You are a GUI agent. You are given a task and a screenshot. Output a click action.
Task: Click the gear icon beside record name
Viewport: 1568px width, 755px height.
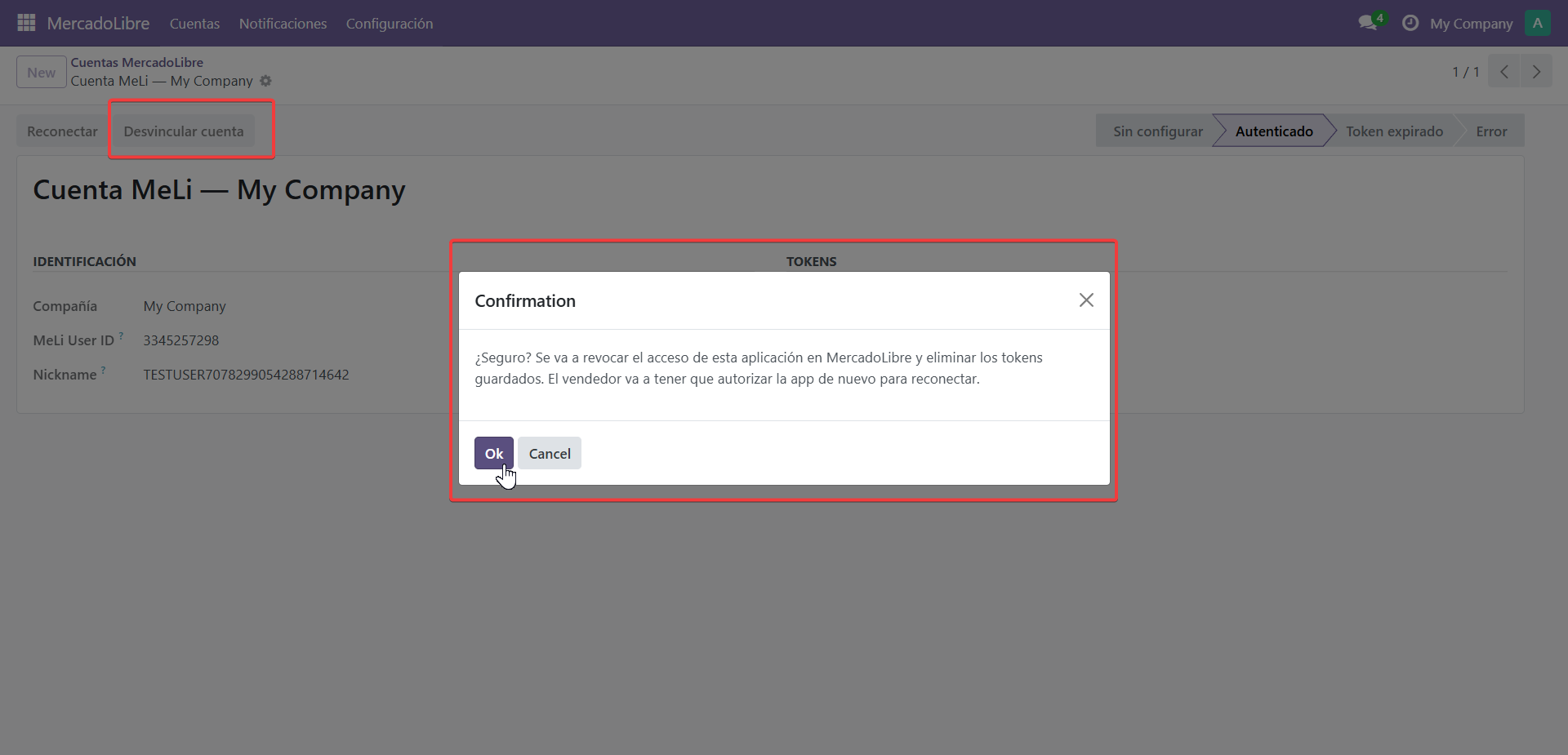(265, 81)
